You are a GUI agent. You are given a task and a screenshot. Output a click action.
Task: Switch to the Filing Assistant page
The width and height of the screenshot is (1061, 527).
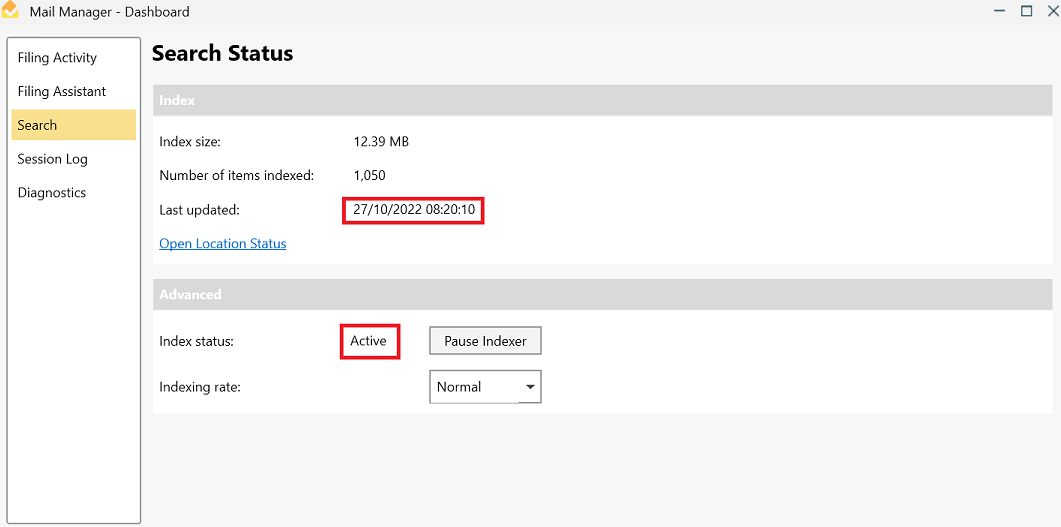pos(61,92)
